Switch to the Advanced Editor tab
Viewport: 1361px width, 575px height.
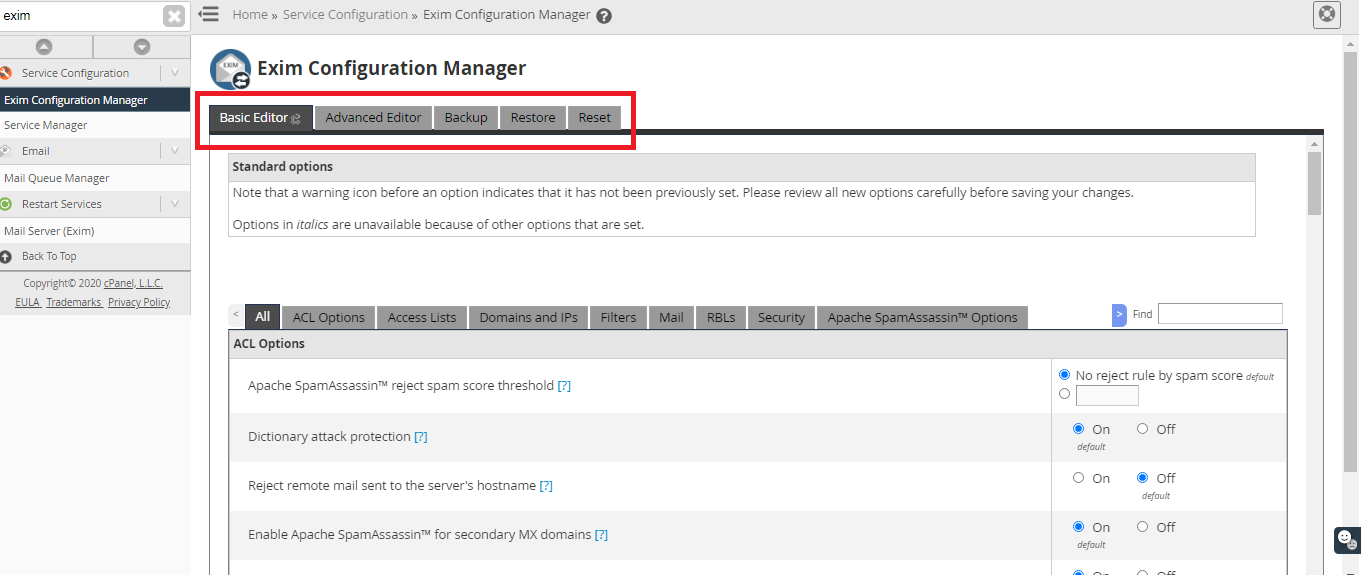(x=373, y=117)
